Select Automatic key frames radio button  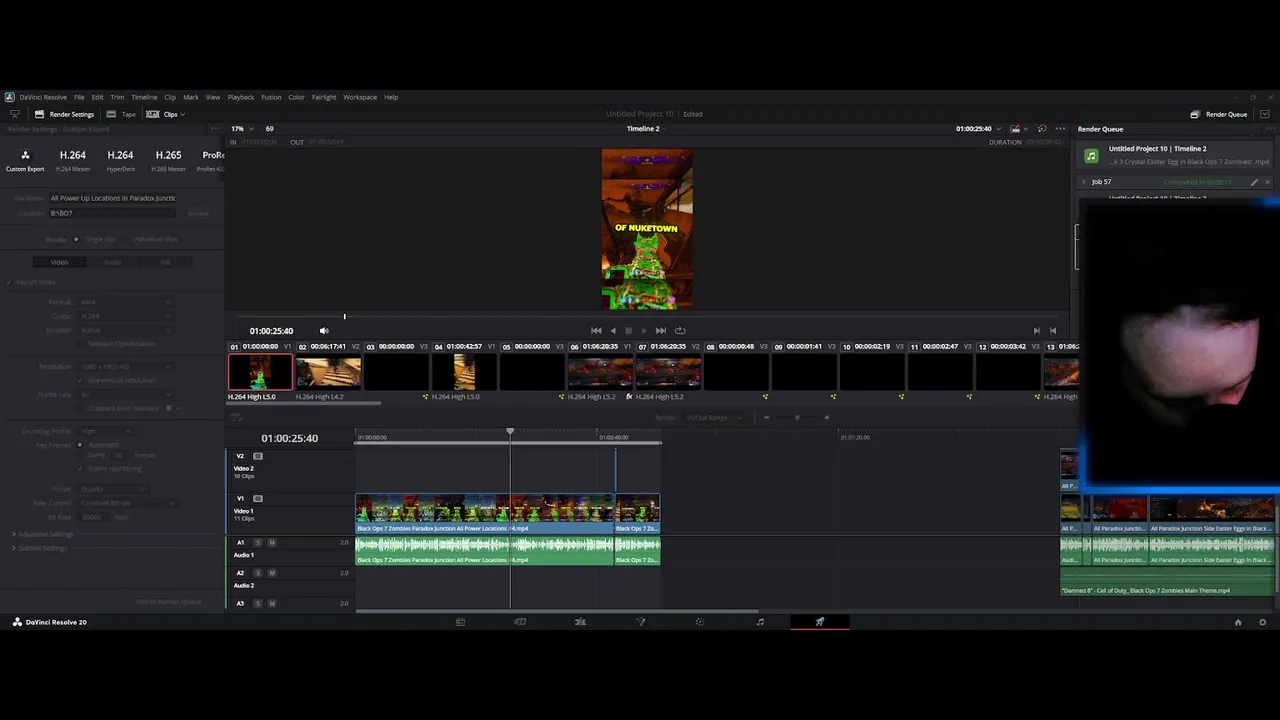pyautogui.click(x=81, y=445)
